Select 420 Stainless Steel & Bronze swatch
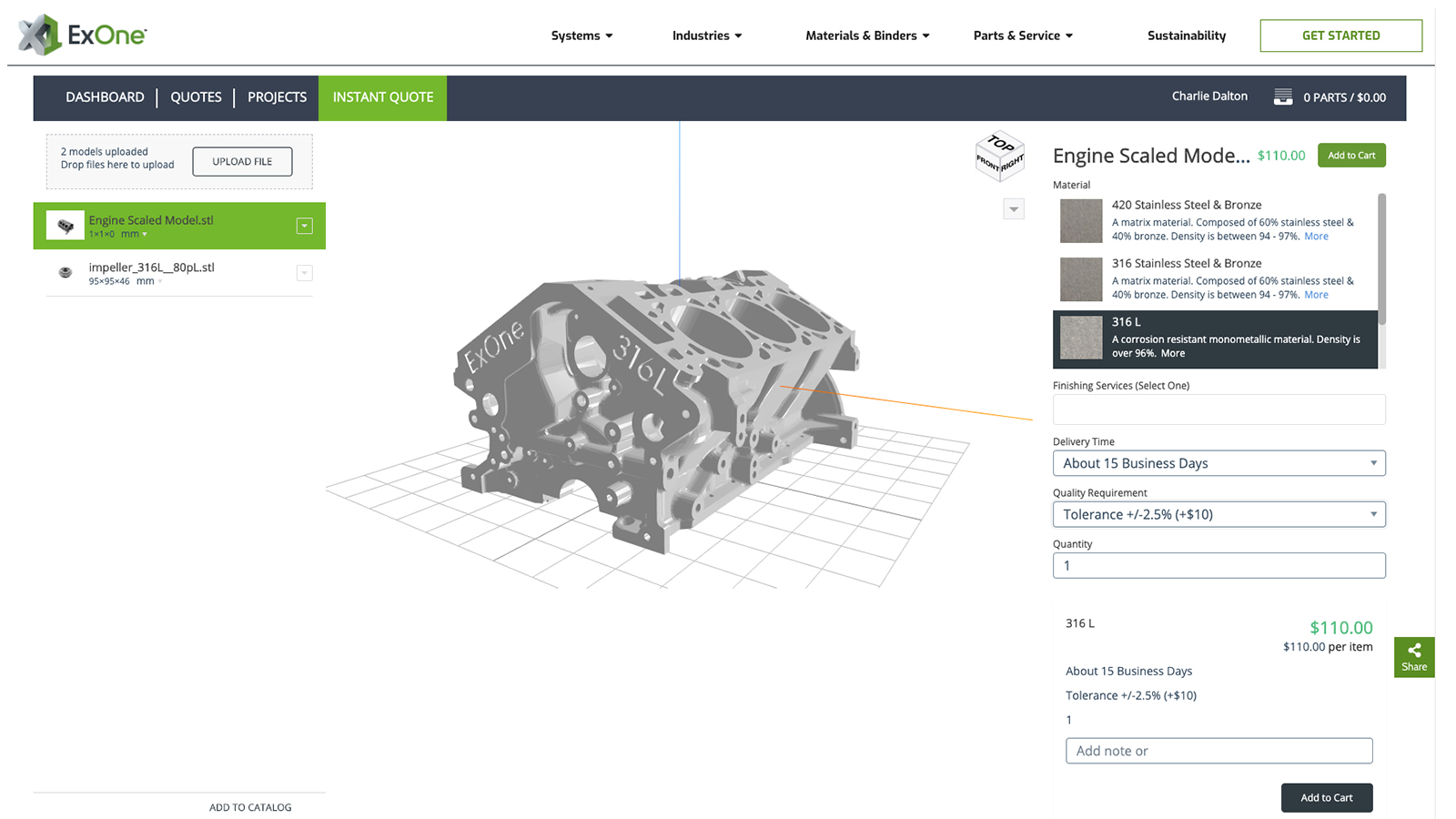This screenshot has width=1456, height=819. click(1081, 221)
